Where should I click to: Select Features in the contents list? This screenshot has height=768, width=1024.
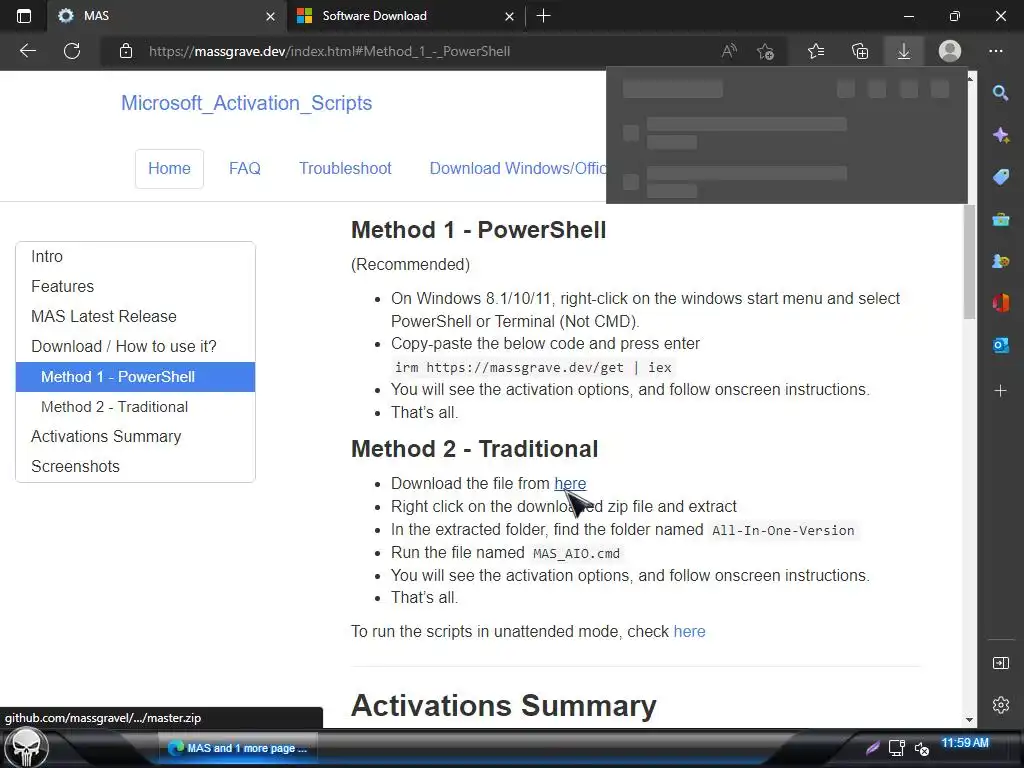[x=135, y=287]
